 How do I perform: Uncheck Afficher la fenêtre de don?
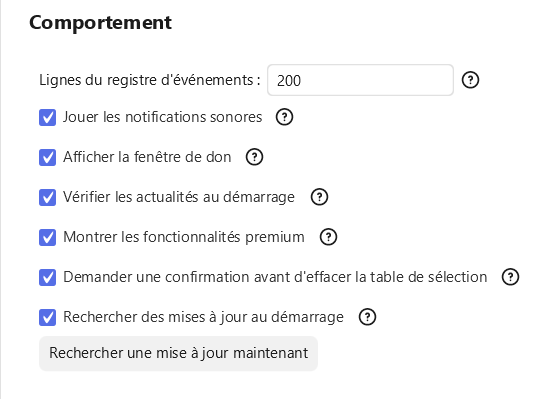point(47,157)
